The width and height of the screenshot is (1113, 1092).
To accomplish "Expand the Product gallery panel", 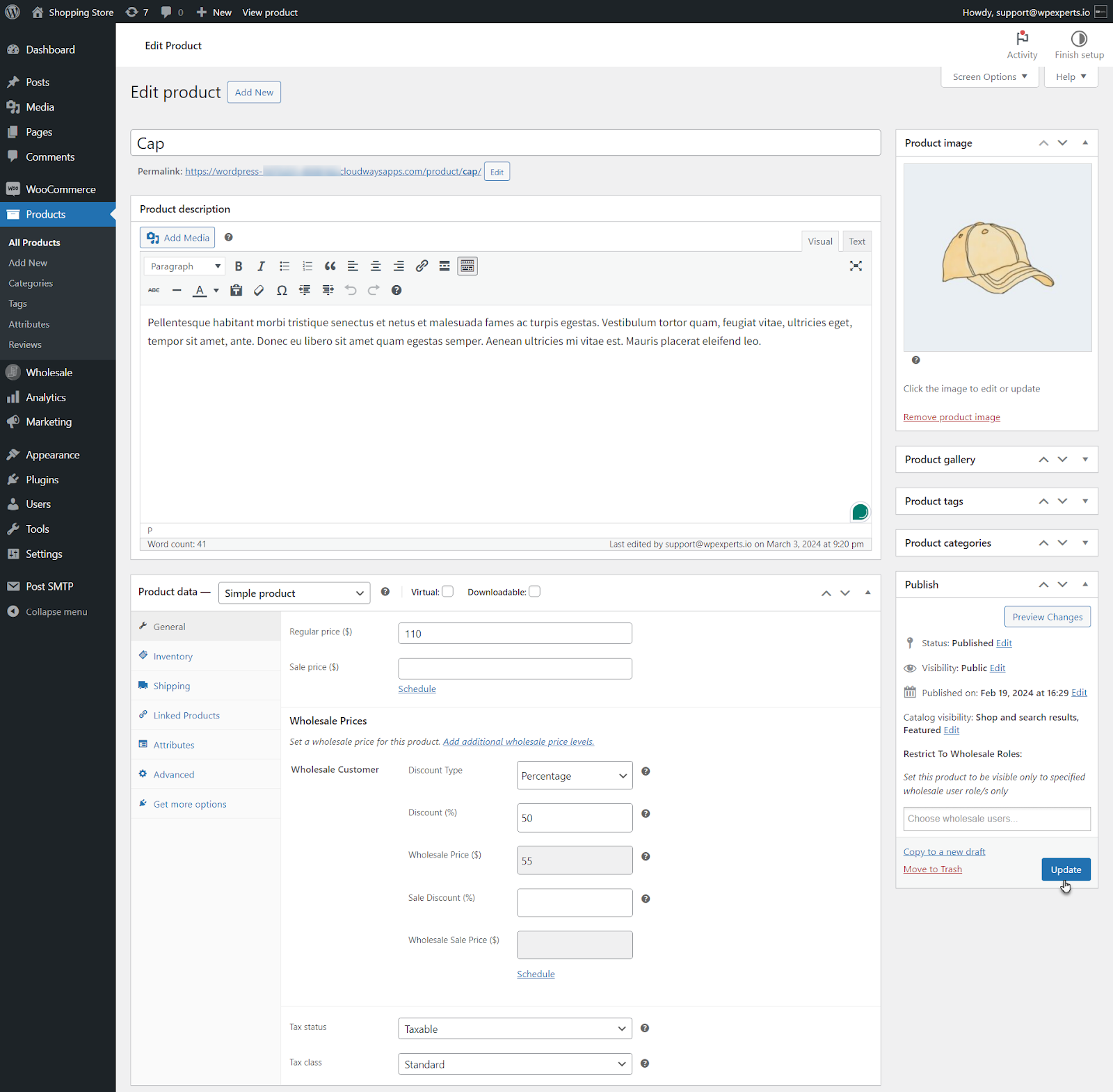I will point(1085,459).
